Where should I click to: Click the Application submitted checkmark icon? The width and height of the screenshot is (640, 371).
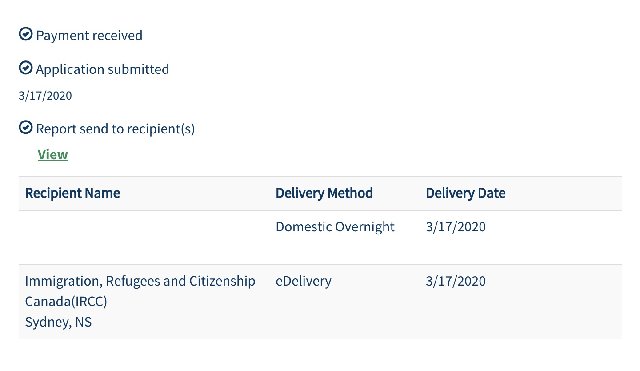coord(25,68)
